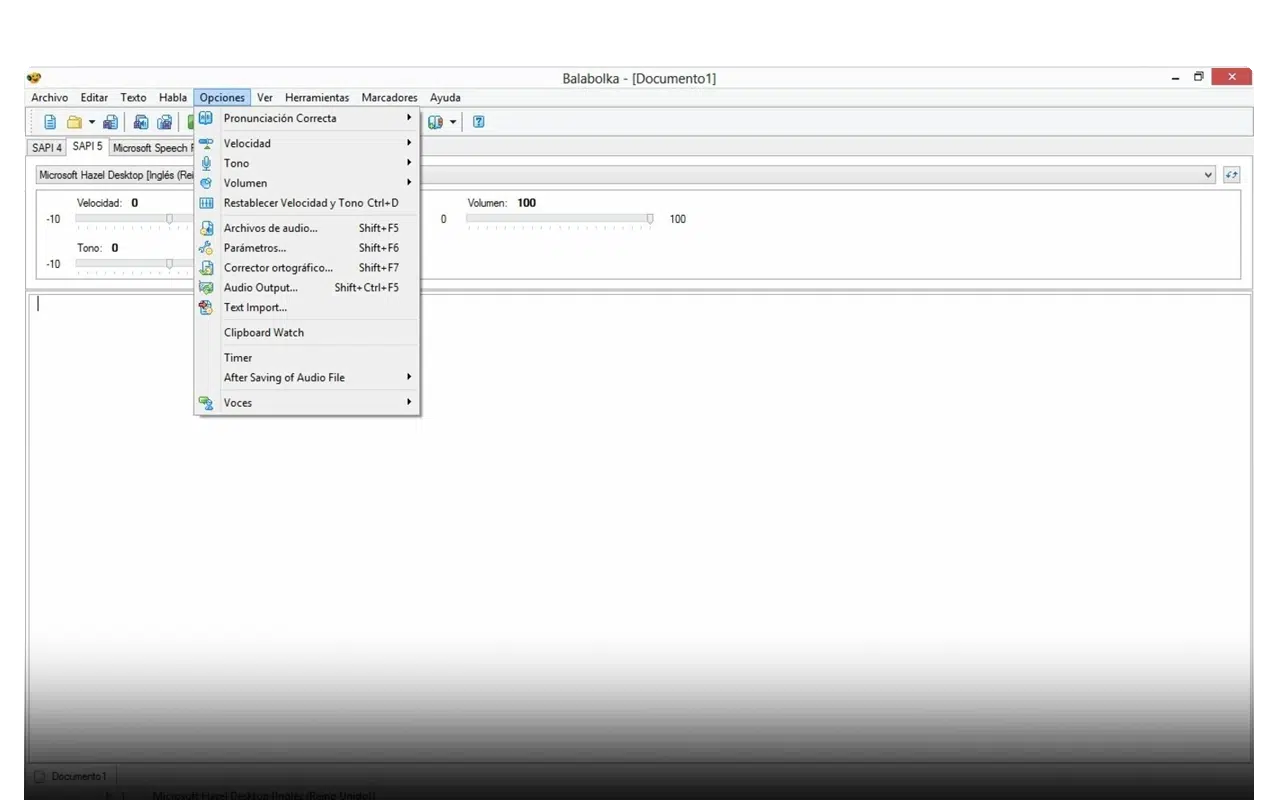This screenshot has height=800, width=1280.
Task: Click the split audio file toolbar icon
Action: 164,122
